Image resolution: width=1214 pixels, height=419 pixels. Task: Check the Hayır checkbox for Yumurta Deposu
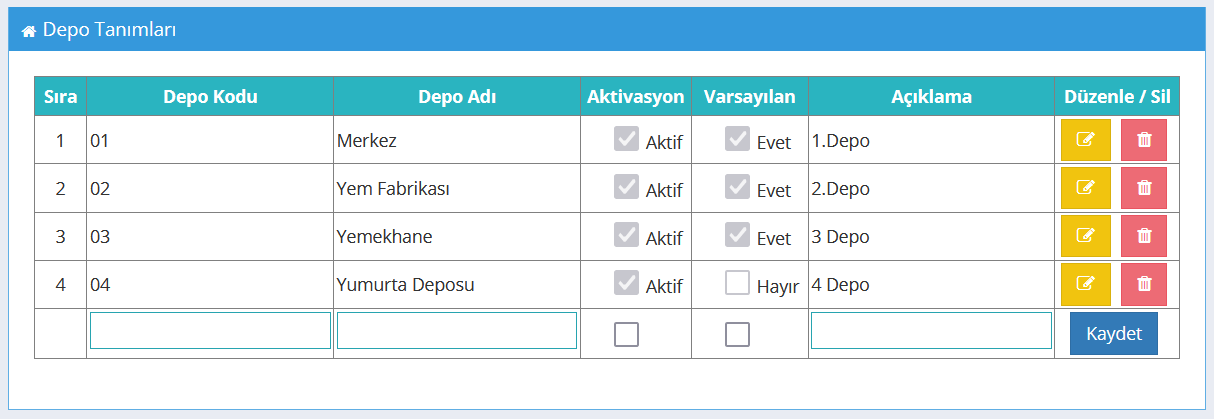point(737,283)
